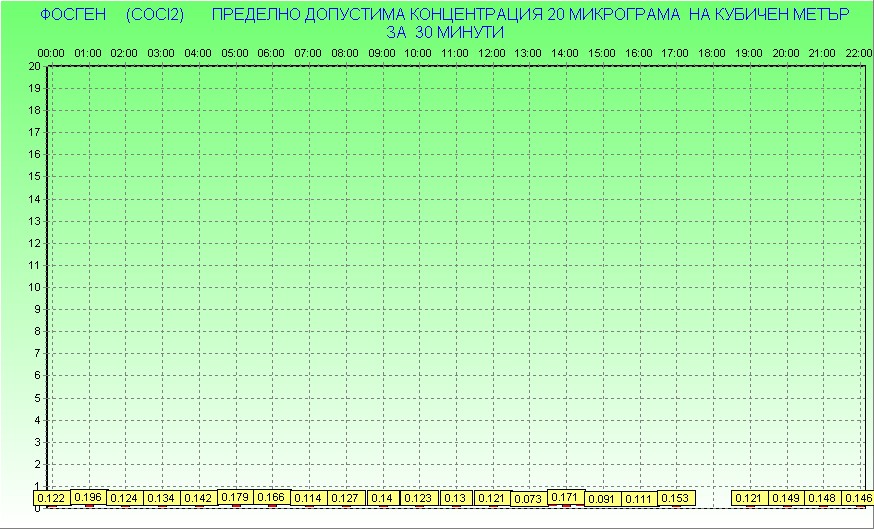Image resolution: width=874 pixels, height=529 pixels.
Task: Select the 0.149 value label
Action: pos(786,498)
